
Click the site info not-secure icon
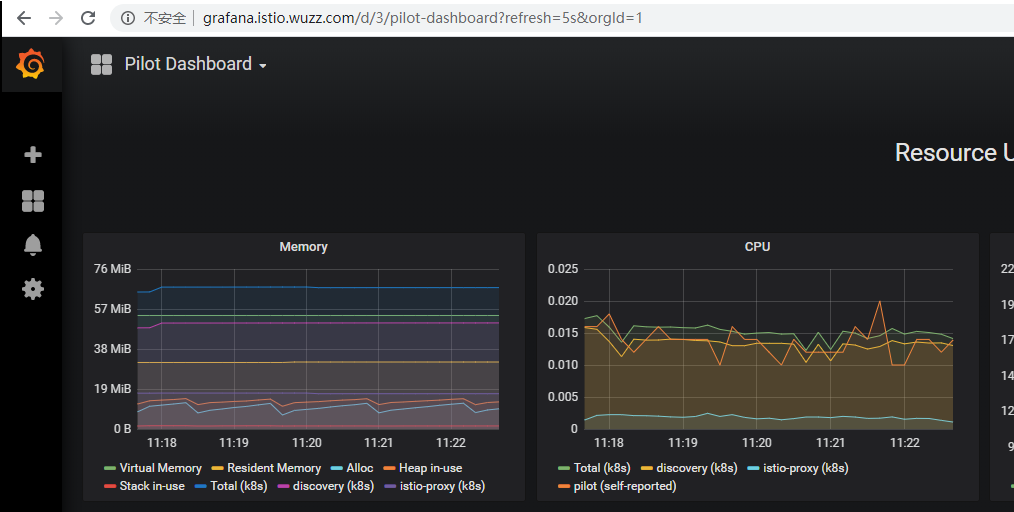point(128,18)
